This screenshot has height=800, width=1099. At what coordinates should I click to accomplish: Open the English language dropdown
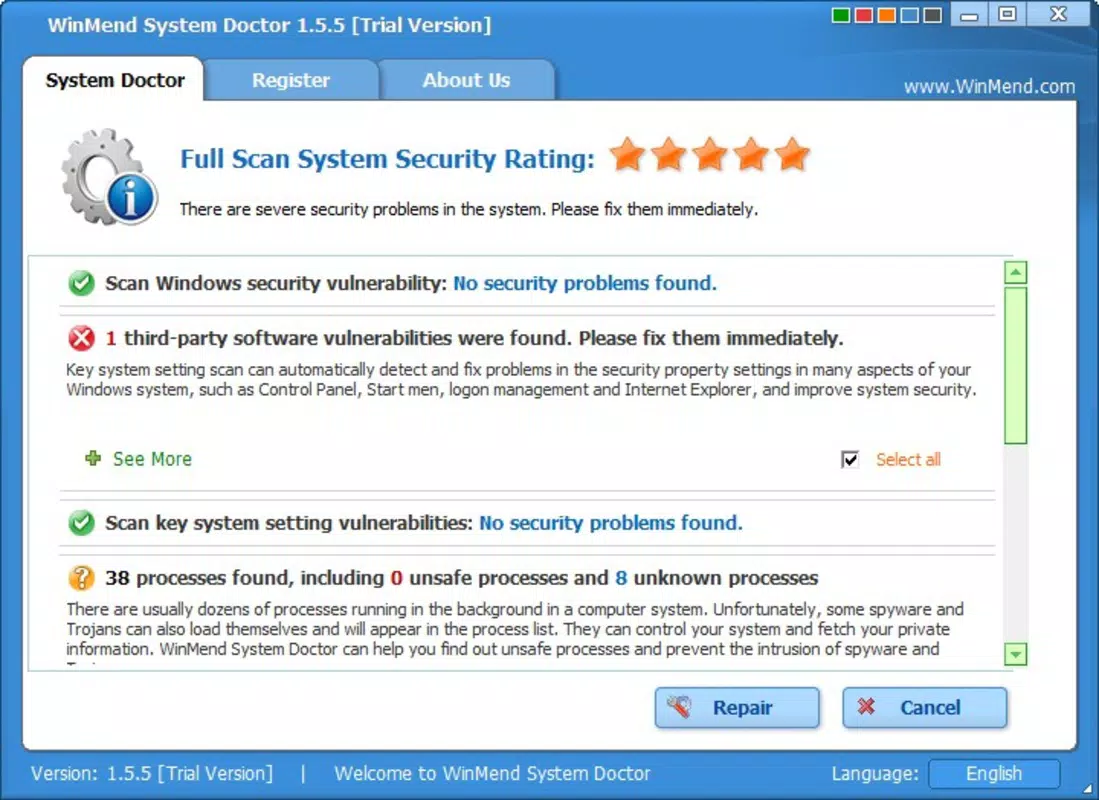(x=994, y=773)
